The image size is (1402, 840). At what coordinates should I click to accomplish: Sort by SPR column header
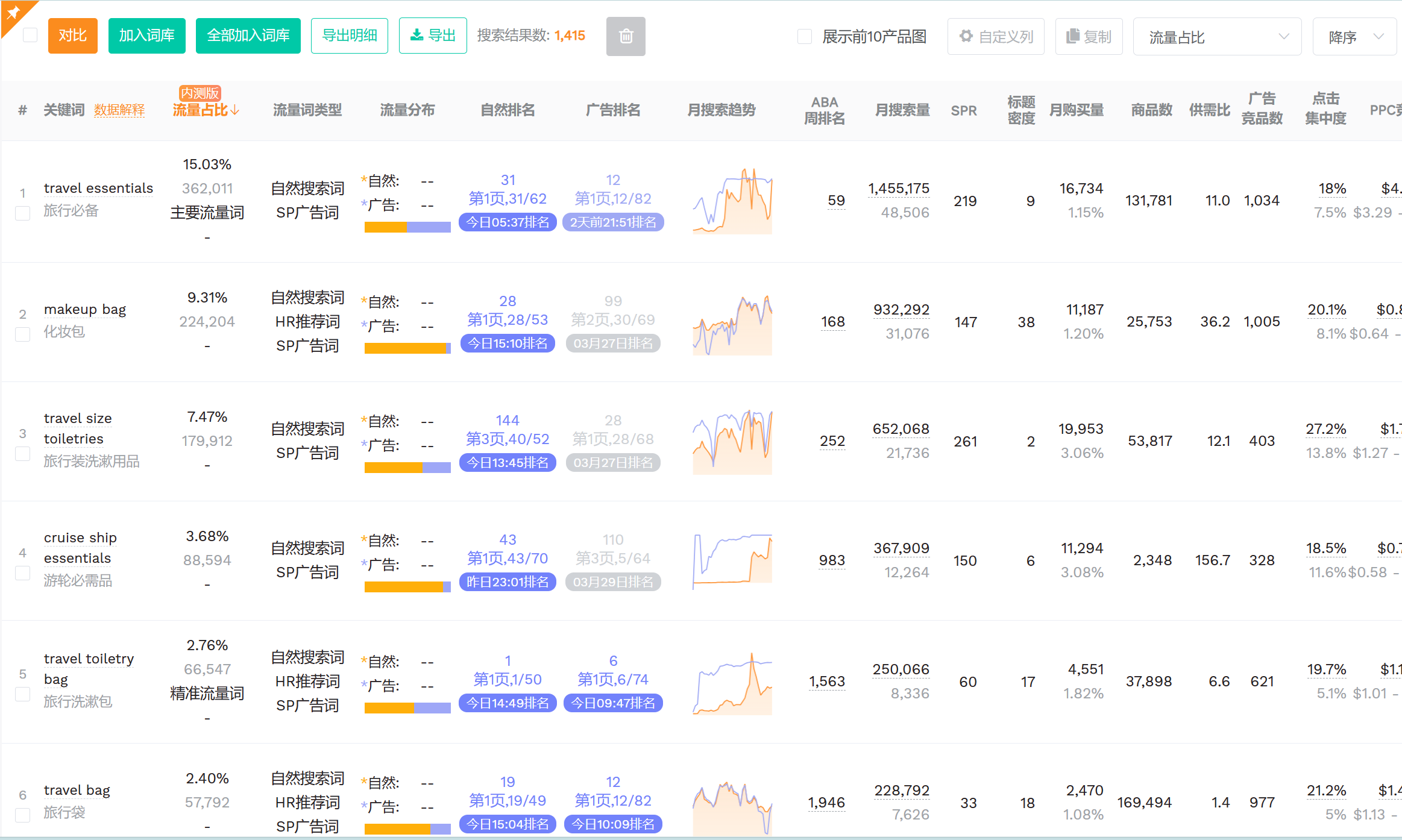coord(964,111)
